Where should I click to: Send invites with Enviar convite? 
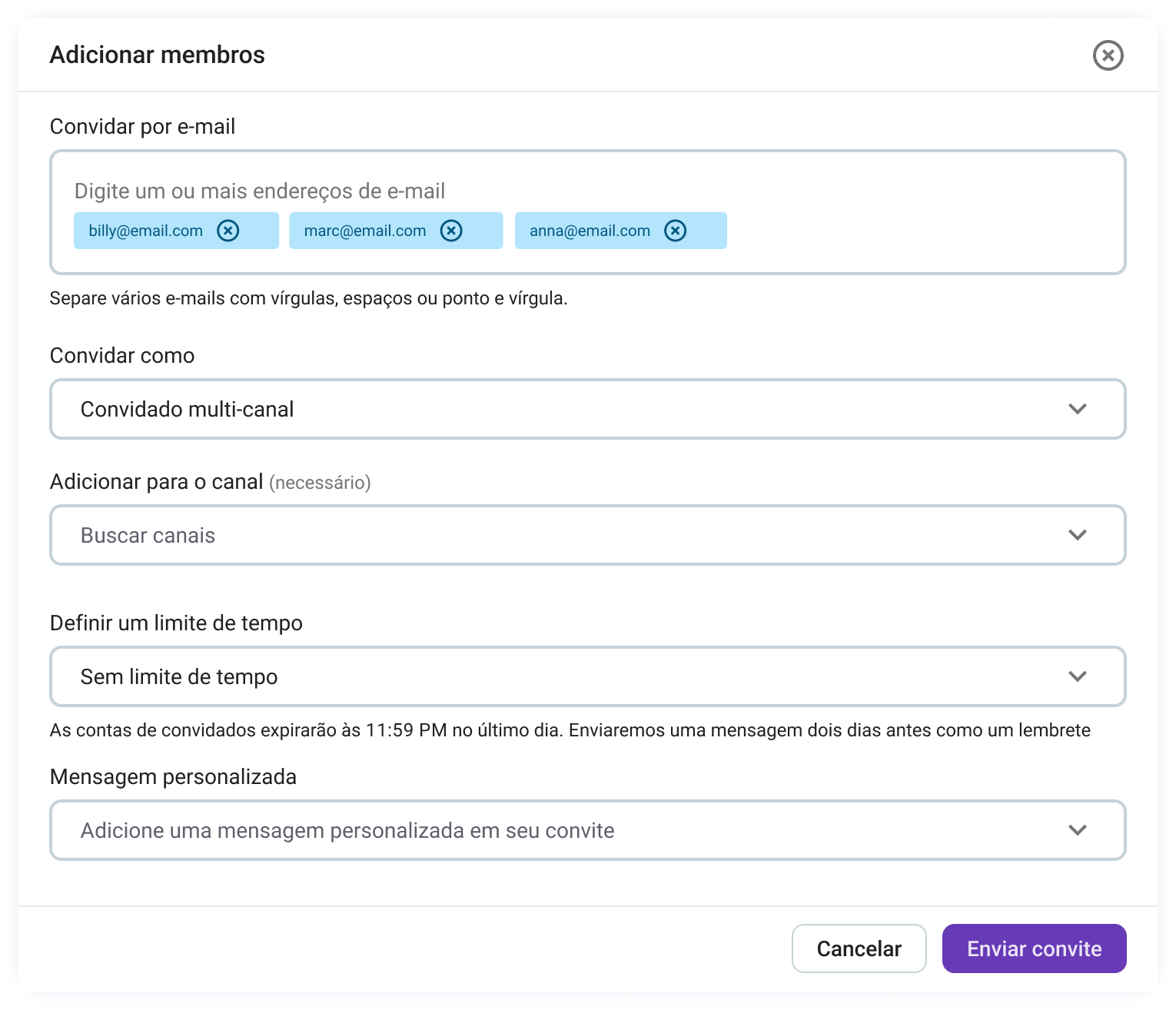(1034, 949)
